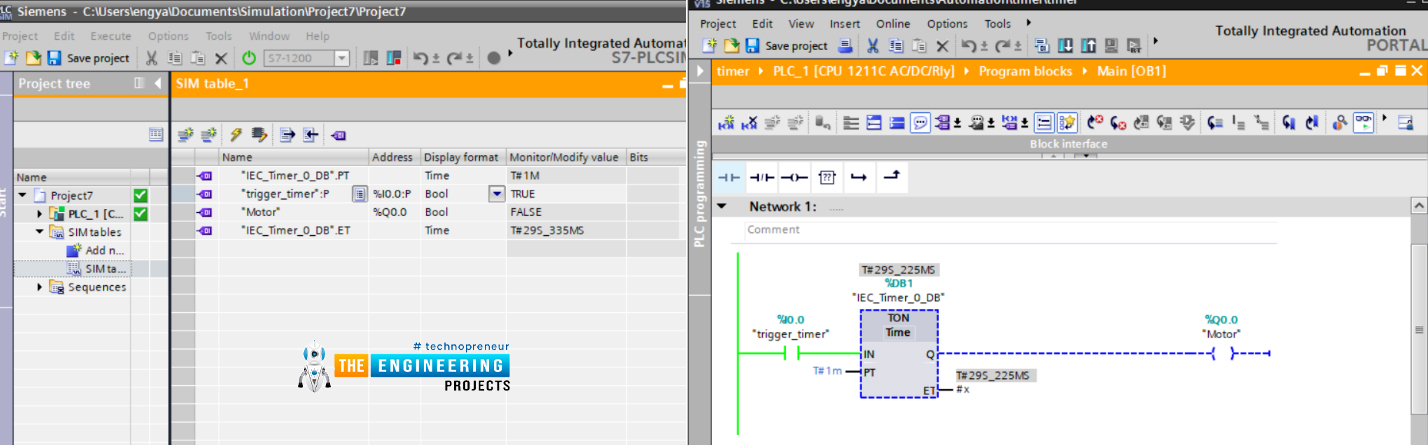Click vertical scrollbar up arrow in editor

point(1419,205)
